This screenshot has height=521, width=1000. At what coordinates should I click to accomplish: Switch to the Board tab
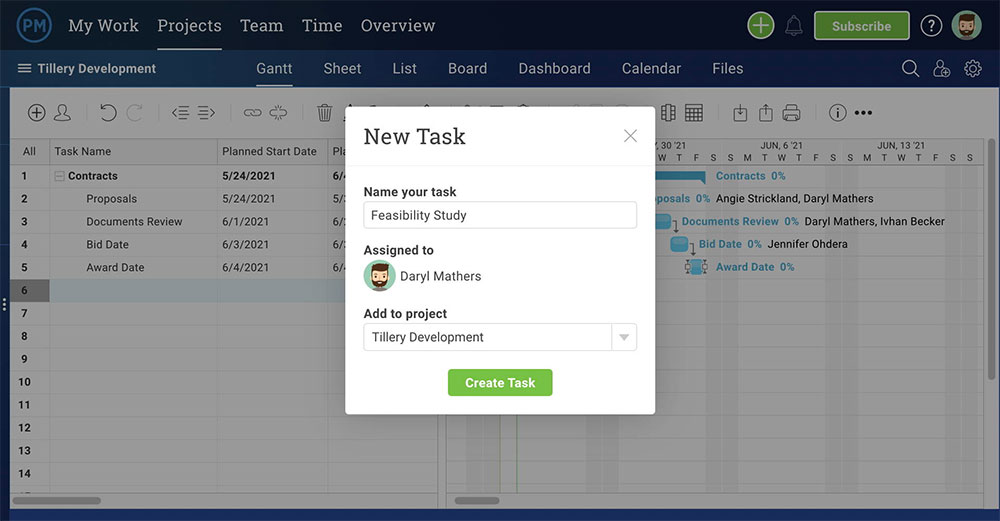467,68
